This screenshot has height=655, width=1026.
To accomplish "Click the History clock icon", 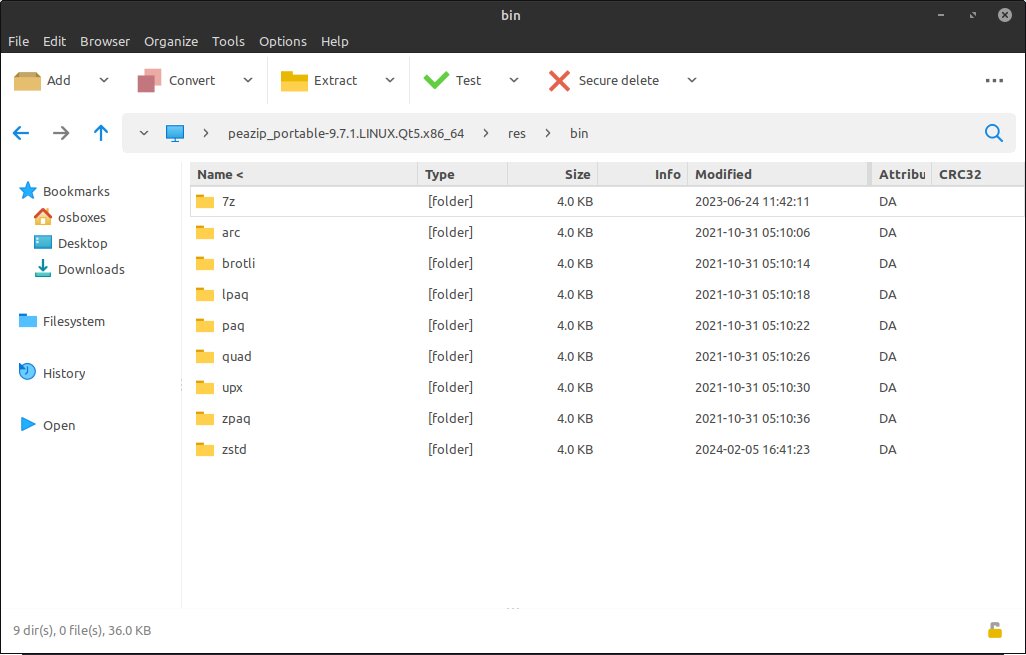I will pos(27,372).
